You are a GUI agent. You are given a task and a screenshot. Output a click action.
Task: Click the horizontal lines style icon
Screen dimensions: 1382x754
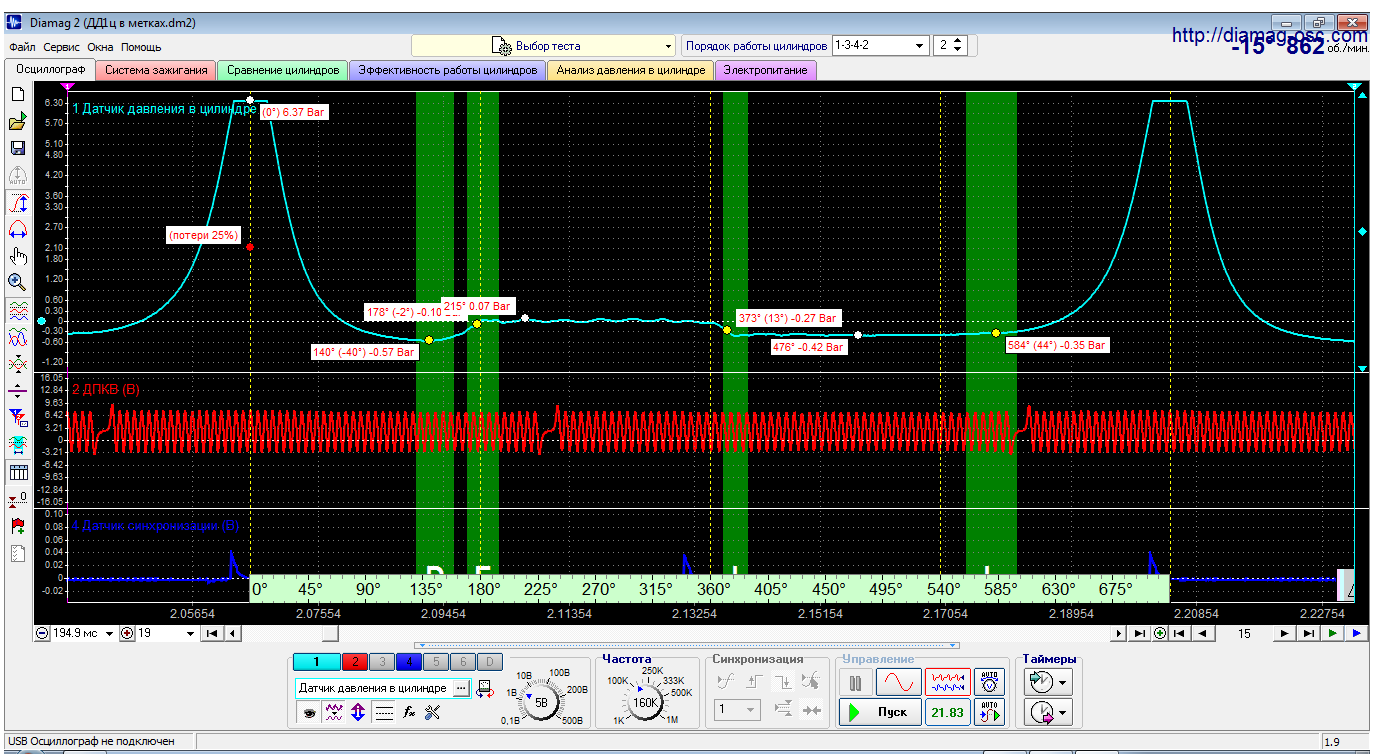(383, 712)
